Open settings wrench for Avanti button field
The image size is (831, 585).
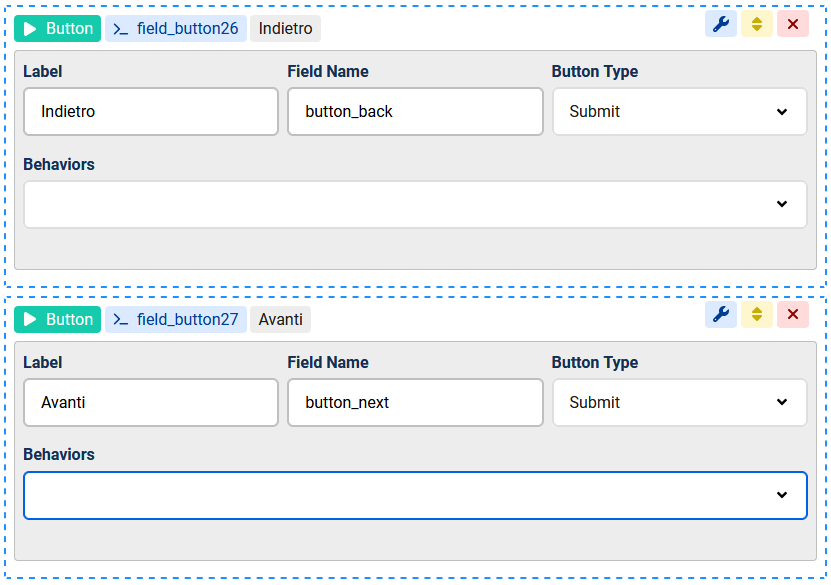tap(721, 314)
